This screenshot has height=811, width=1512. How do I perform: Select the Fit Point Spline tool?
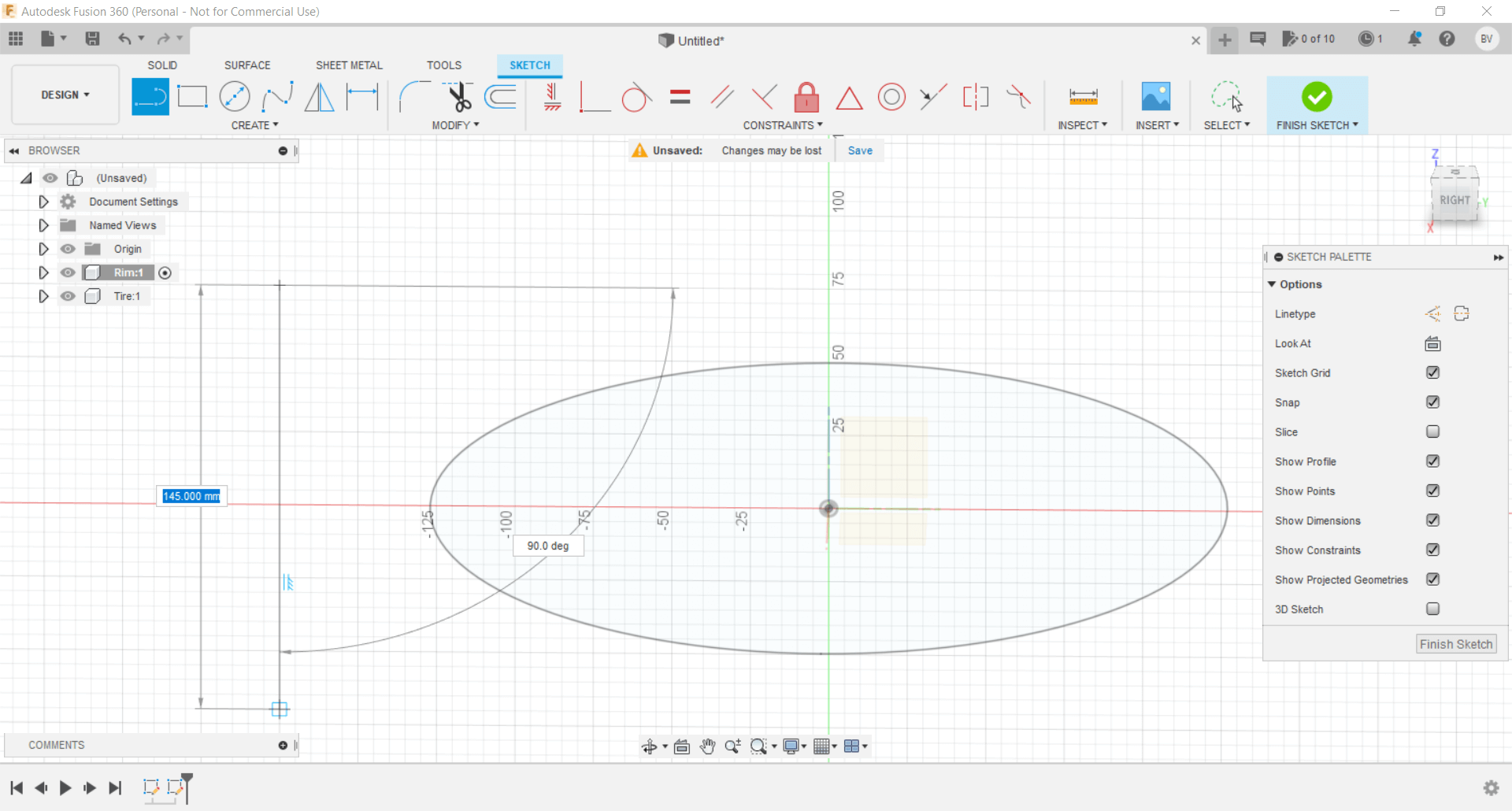(277, 97)
